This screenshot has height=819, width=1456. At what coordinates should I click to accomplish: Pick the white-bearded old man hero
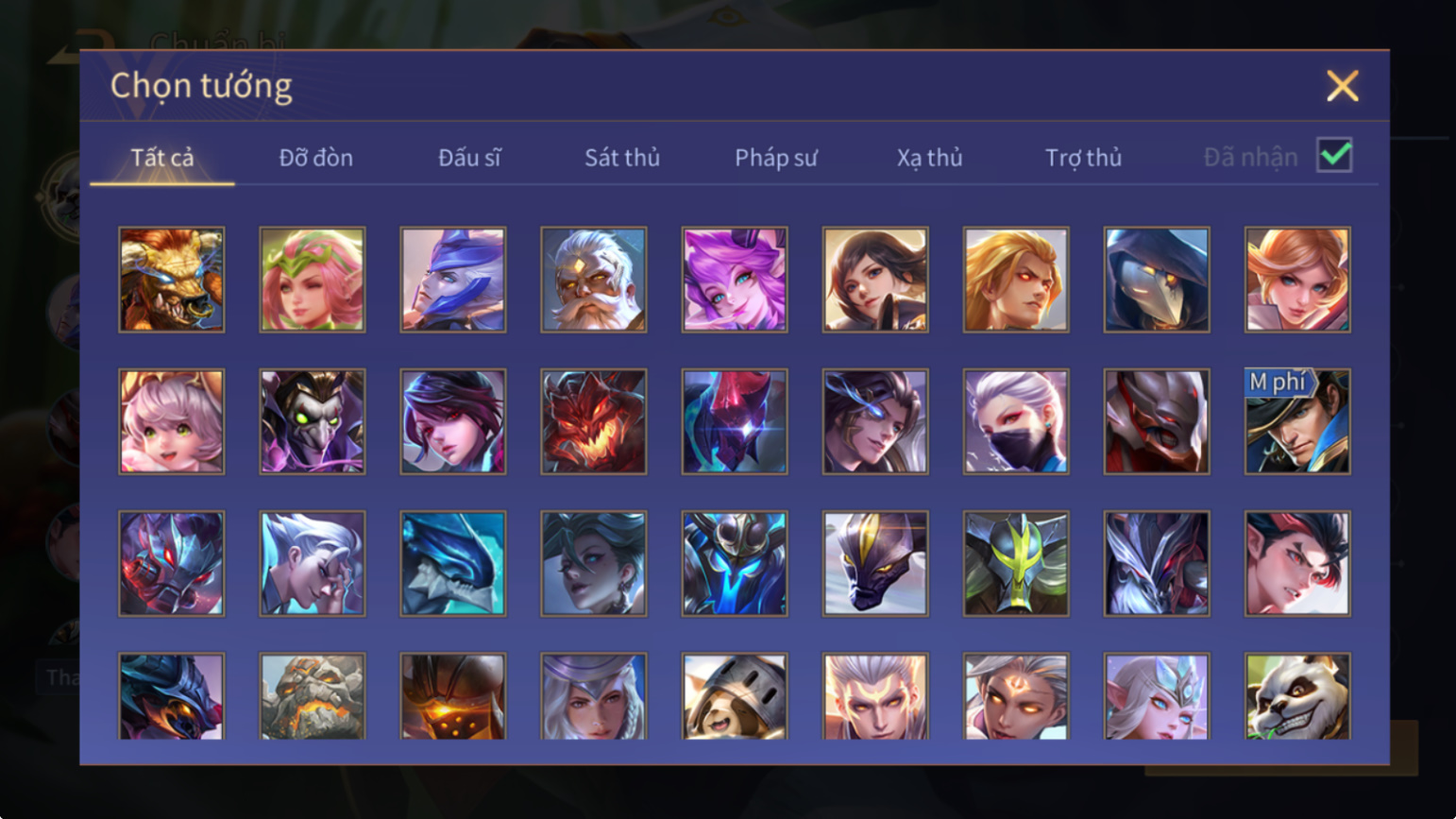click(594, 280)
